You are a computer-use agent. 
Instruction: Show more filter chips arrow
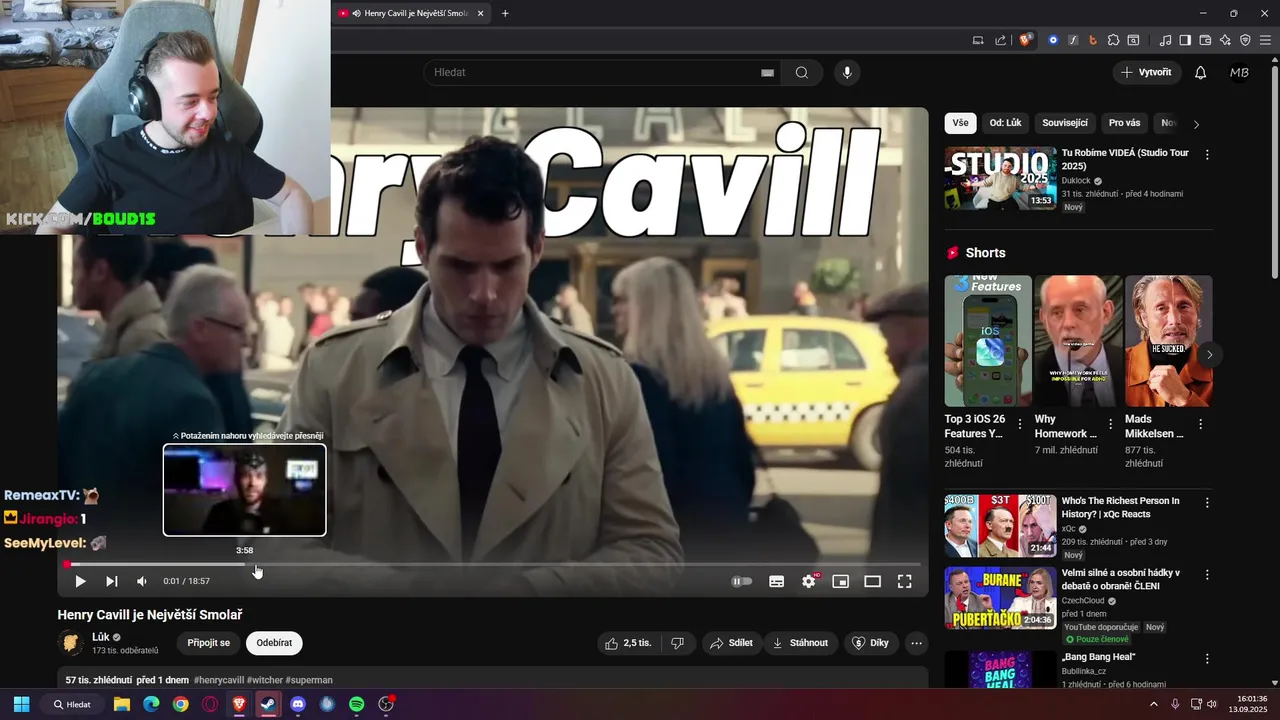click(1196, 124)
